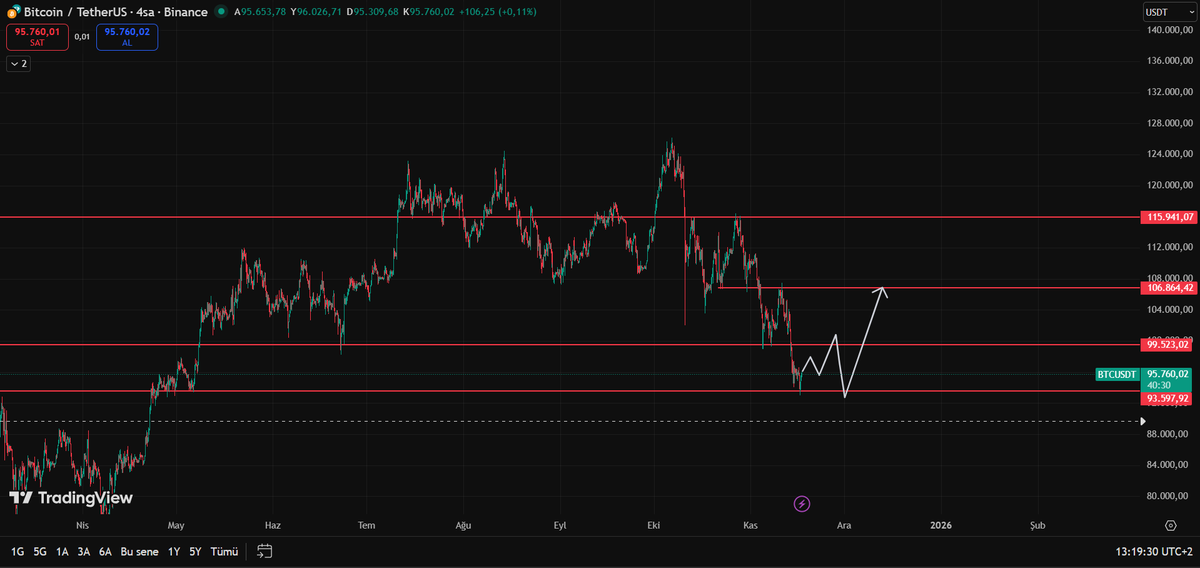Select the 5G time range
The width and height of the screenshot is (1200, 568).
click(x=40, y=551)
